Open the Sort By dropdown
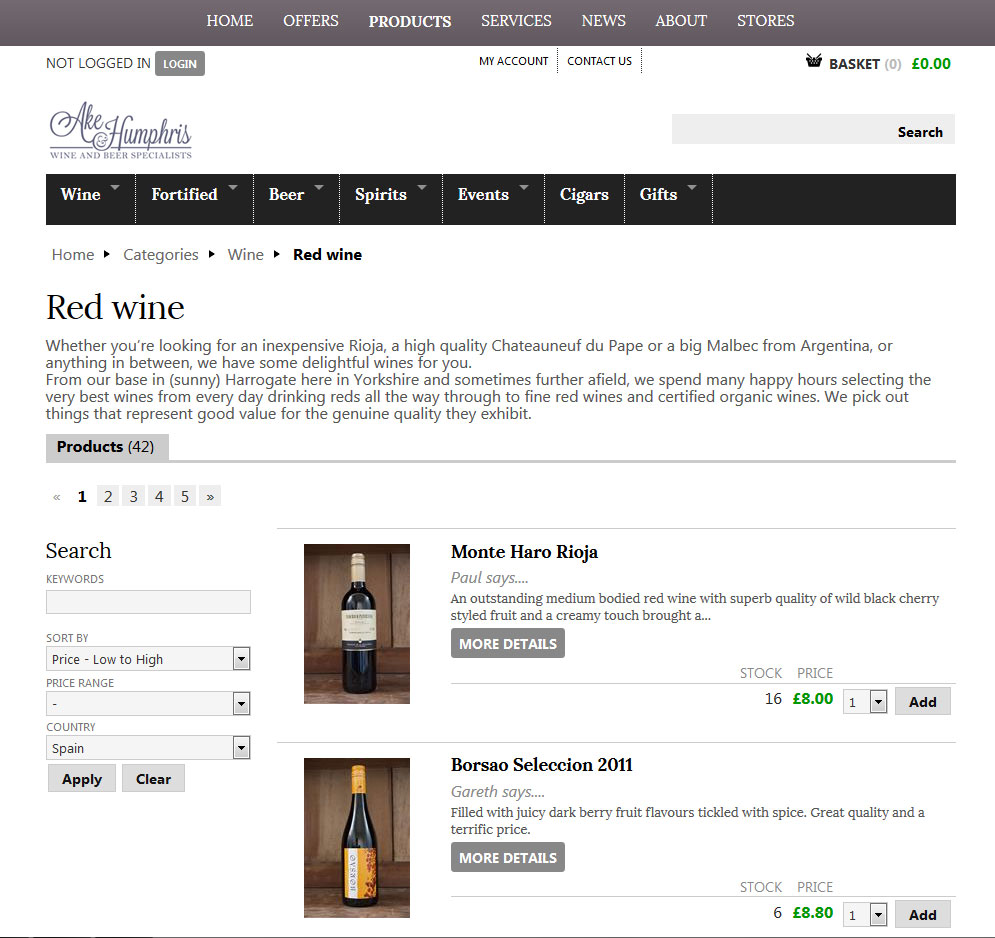Screen dimensions: 995x938 point(148,659)
